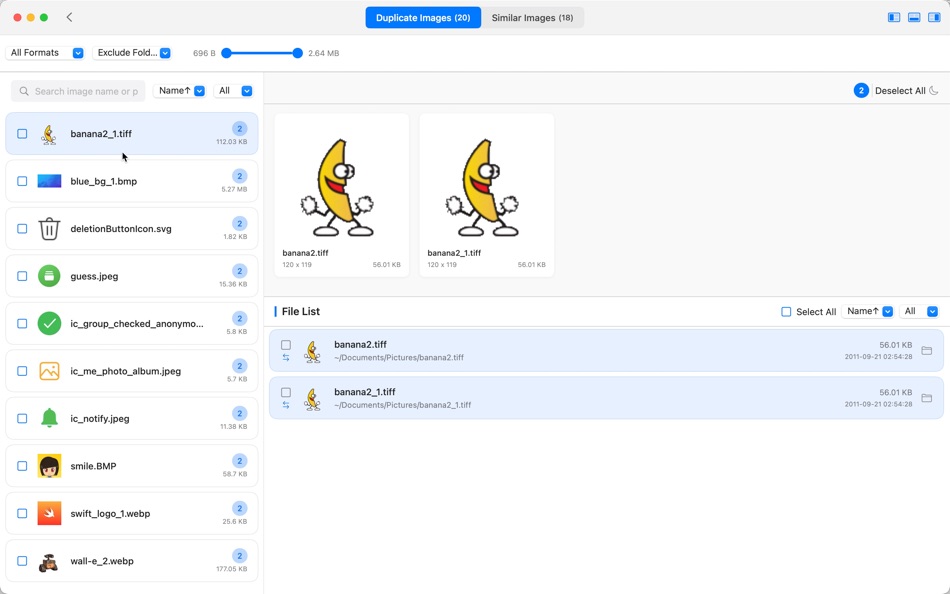This screenshot has height=594, width=950.
Task: Switch to left sidebar layout icon
Action: click(x=894, y=17)
